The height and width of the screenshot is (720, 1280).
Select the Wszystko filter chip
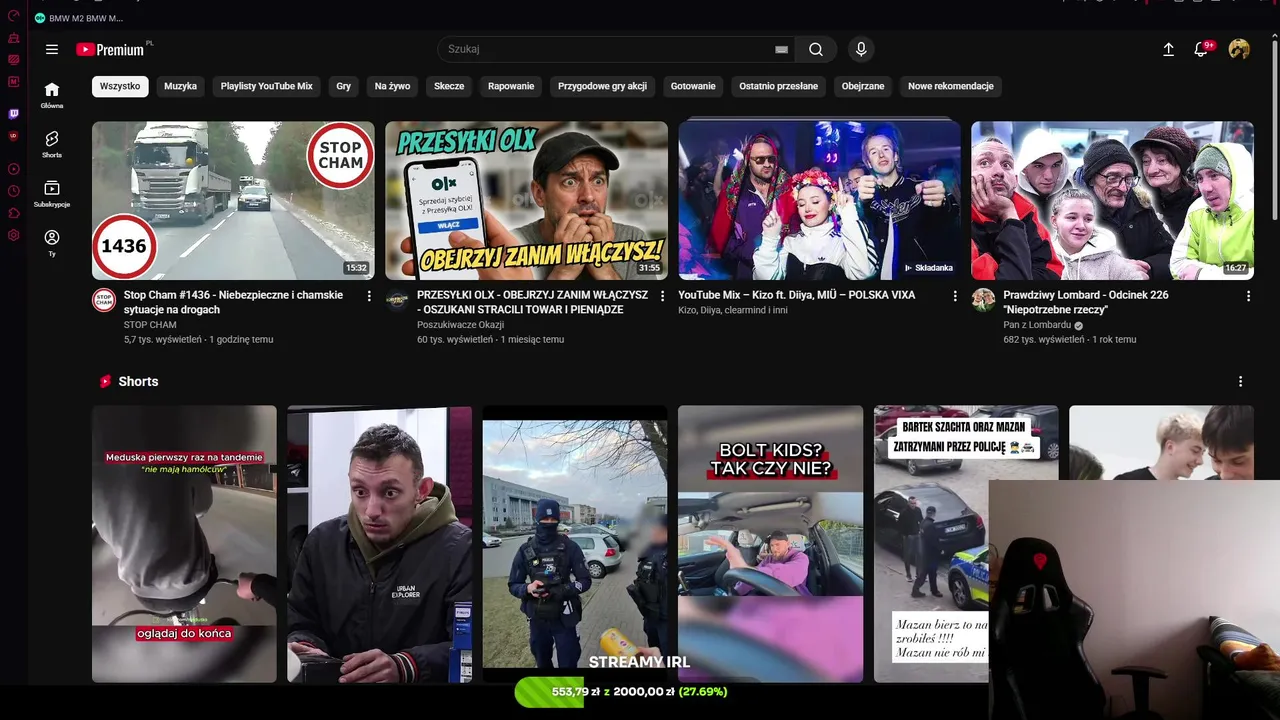point(120,86)
